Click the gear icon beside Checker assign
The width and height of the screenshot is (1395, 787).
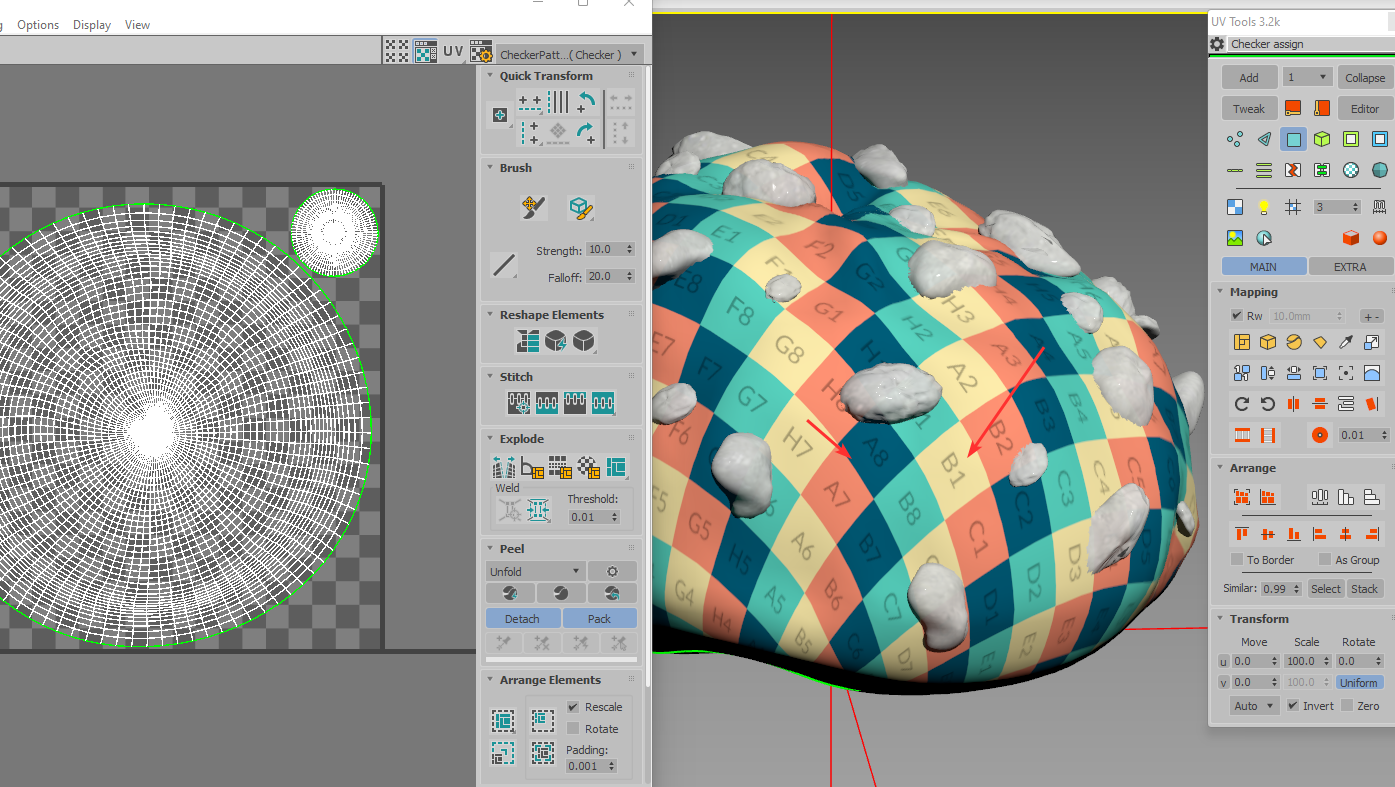click(1217, 44)
